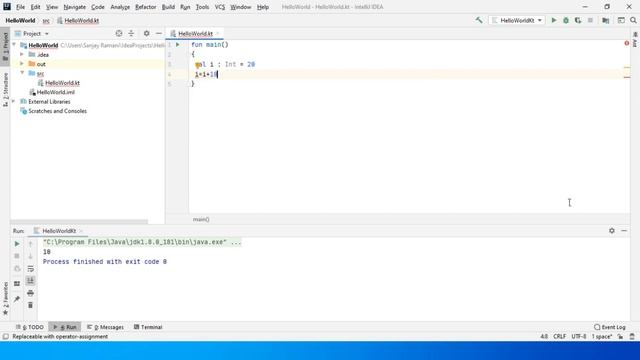Open the Build menu

pyautogui.click(x=168, y=7)
